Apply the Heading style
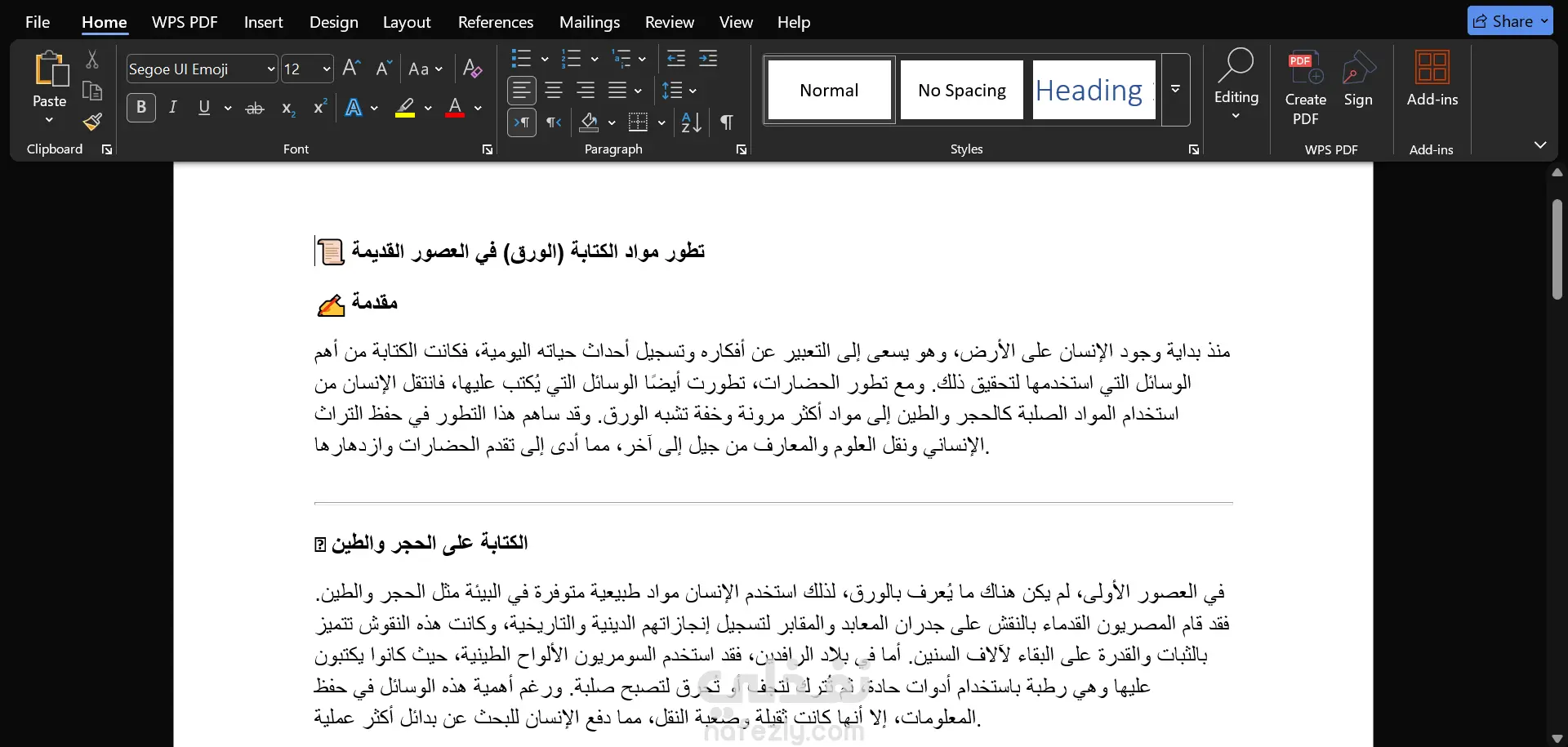This screenshot has width=1568, height=747. 1094,90
